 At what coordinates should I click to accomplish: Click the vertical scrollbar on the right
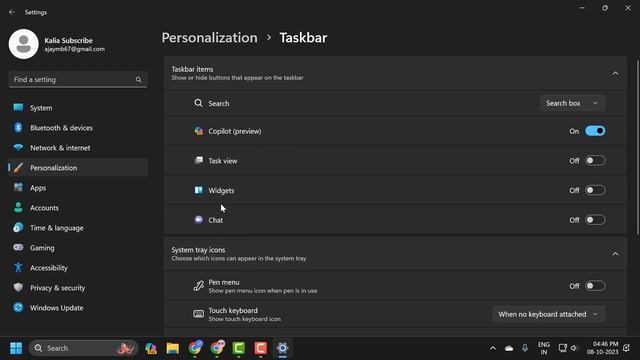[x=638, y=147]
